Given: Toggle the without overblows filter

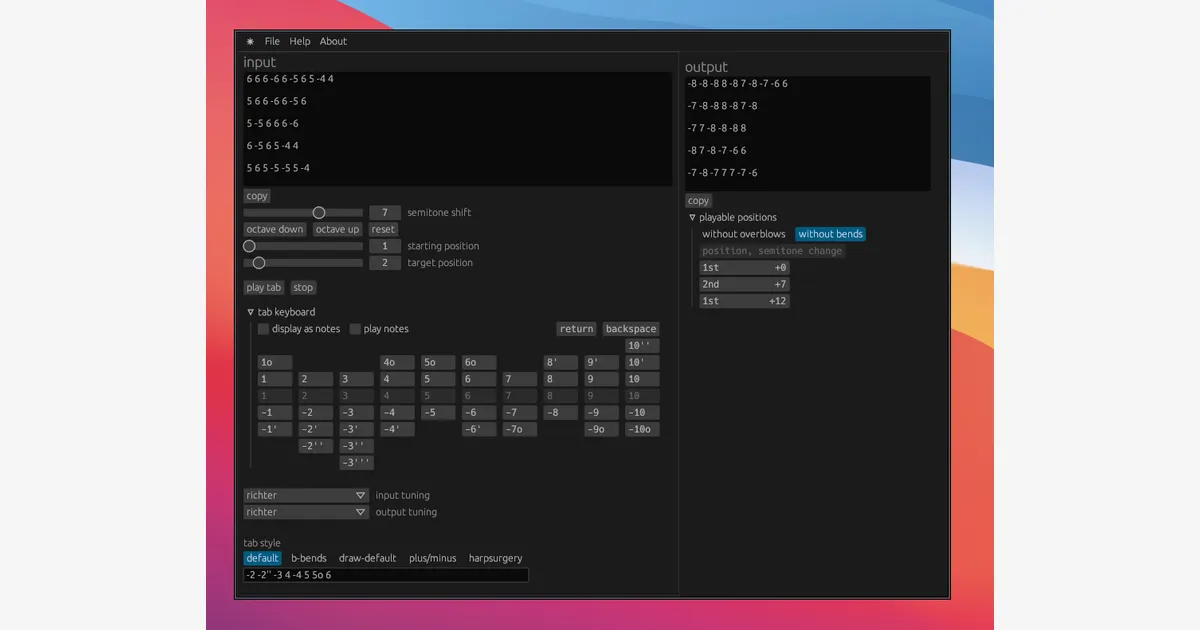Looking at the screenshot, I should 744,234.
